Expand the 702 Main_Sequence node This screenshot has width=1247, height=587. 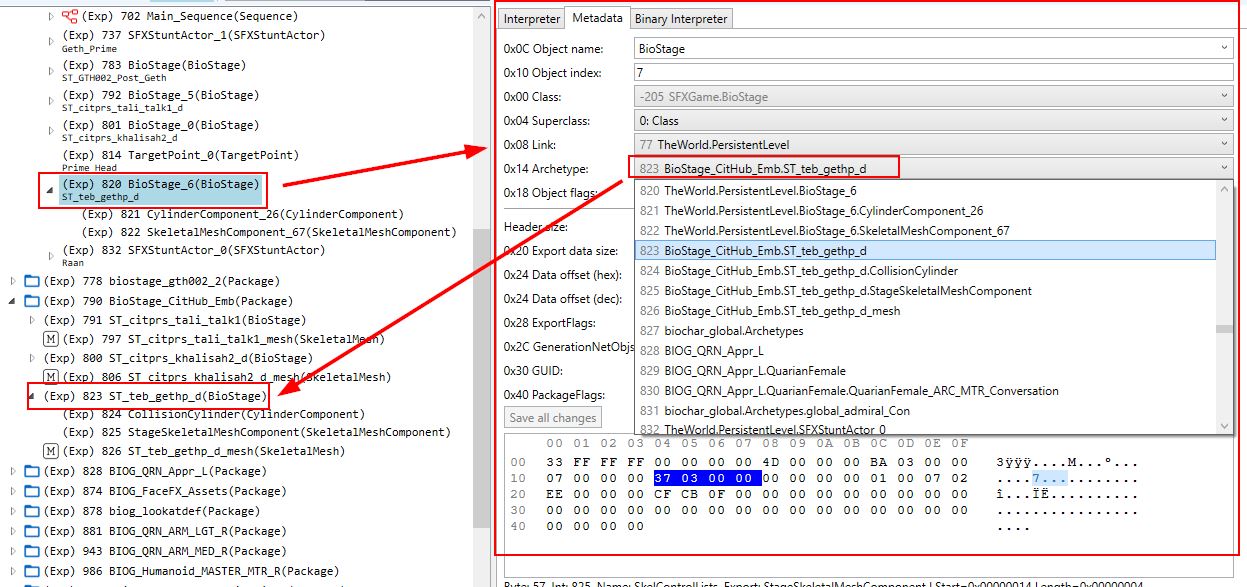tap(51, 17)
